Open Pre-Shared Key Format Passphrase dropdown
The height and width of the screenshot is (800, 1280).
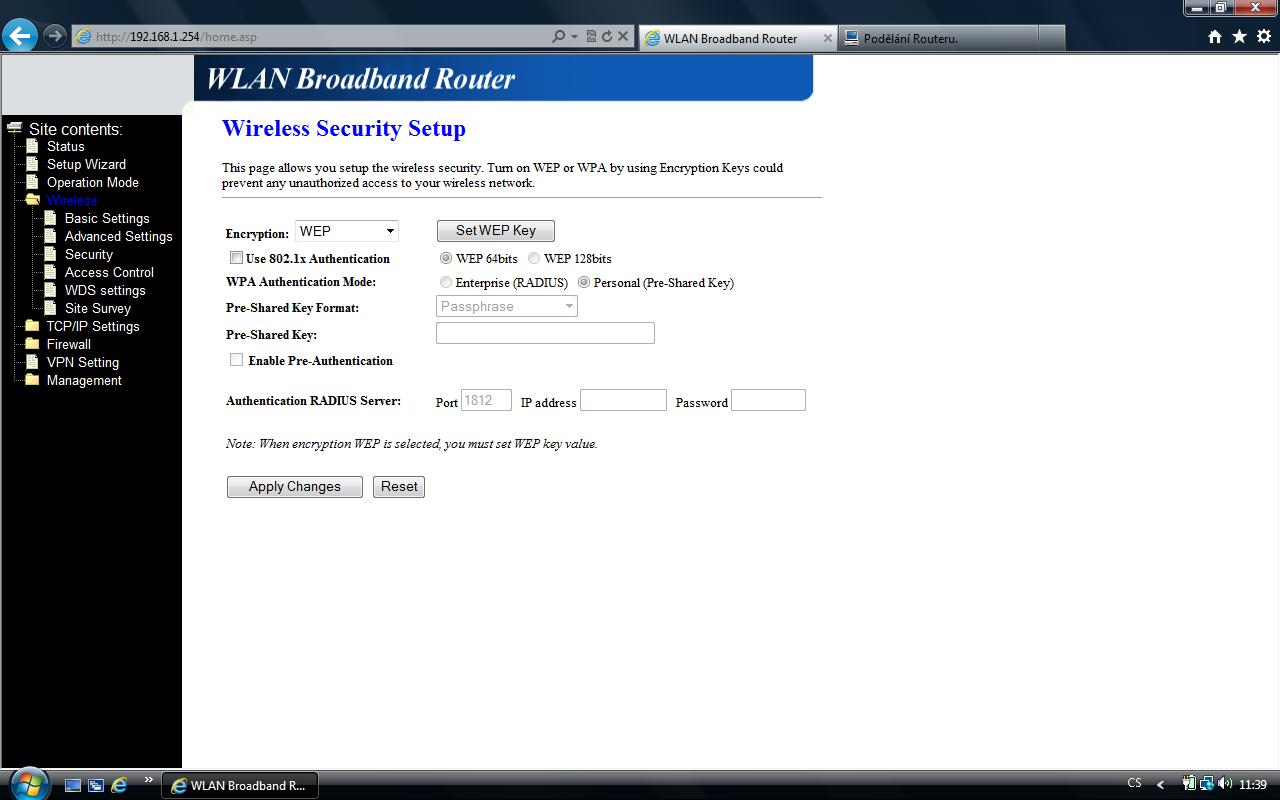pyautogui.click(x=507, y=307)
